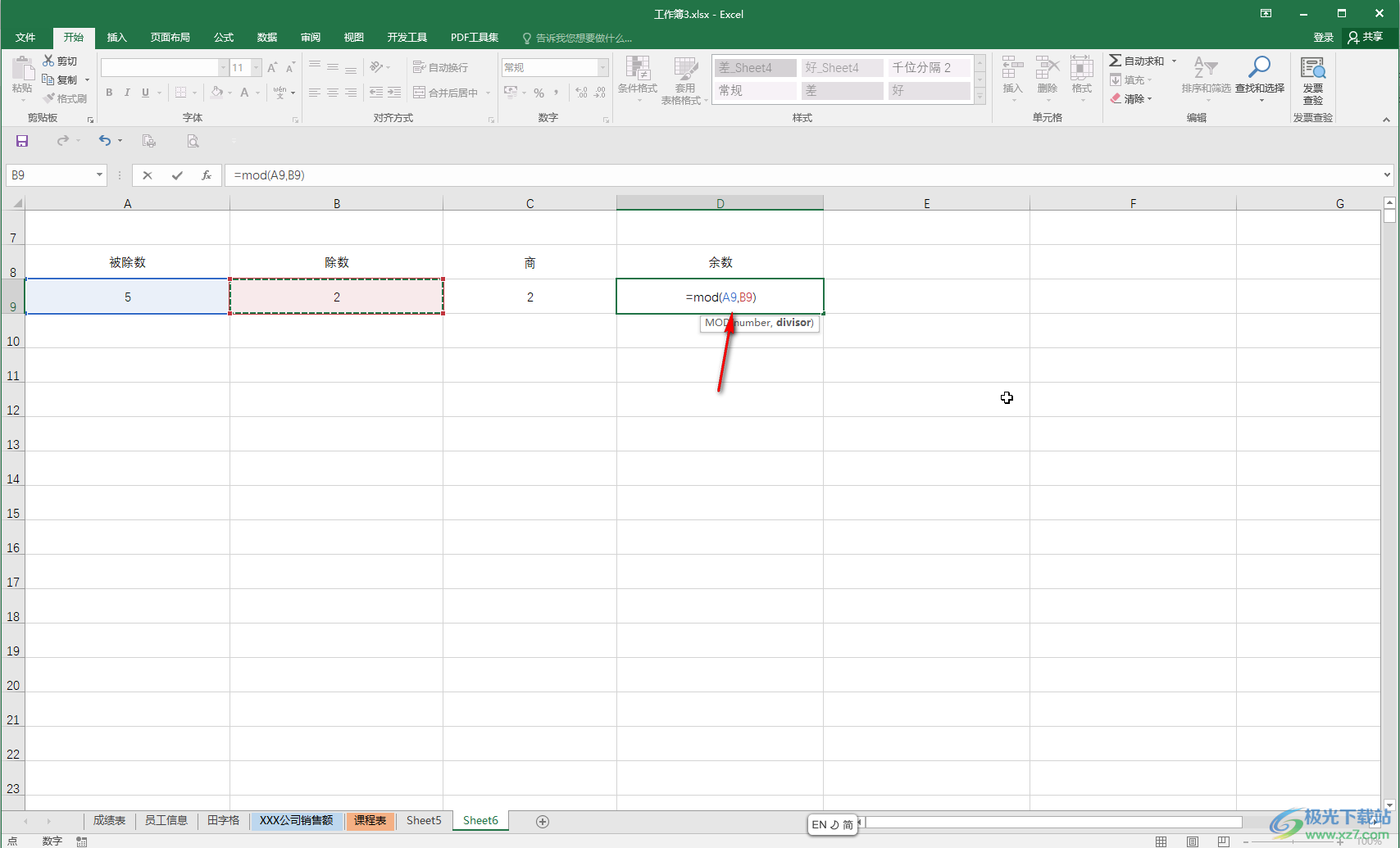Toggle Wrap Text (自动换行)
Image resolution: width=1400 pixels, height=848 pixels.
pyautogui.click(x=441, y=67)
